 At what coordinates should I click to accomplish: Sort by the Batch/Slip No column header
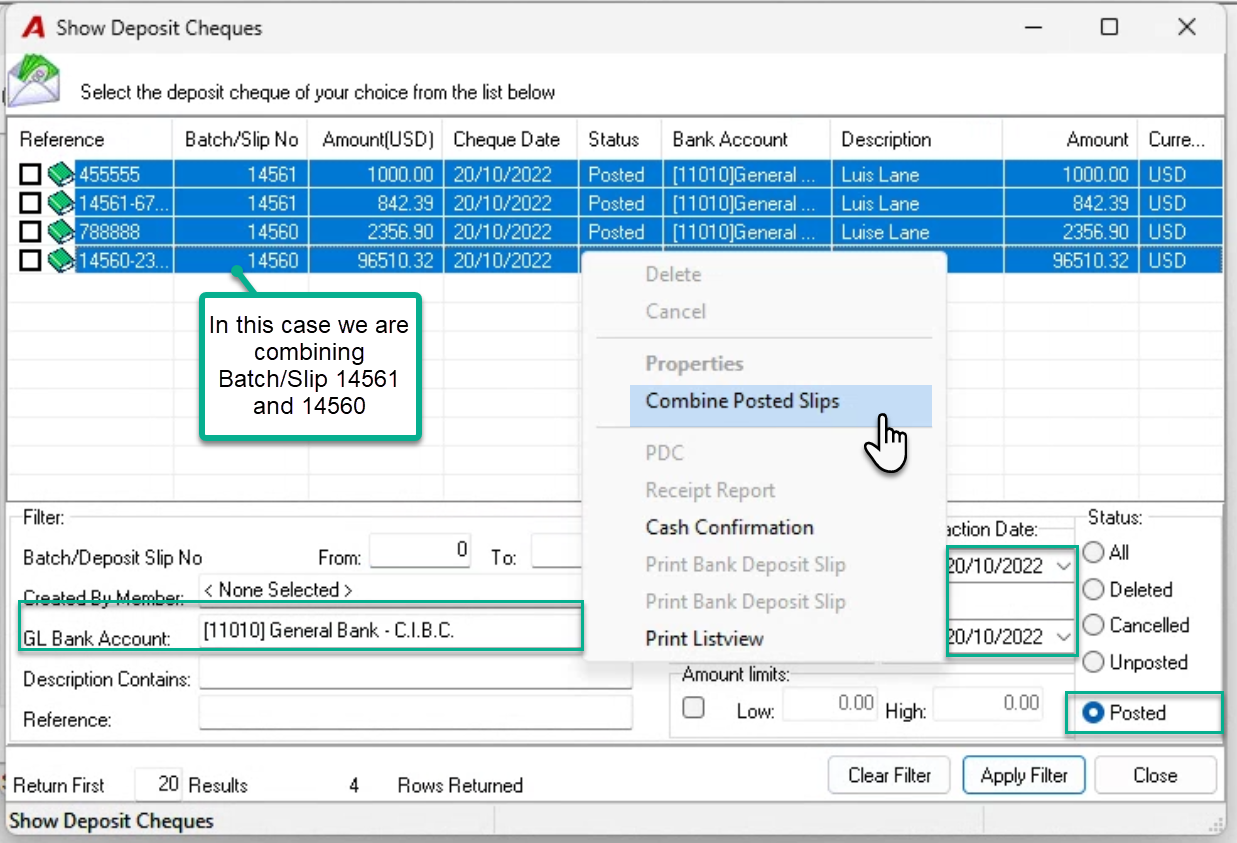(x=241, y=140)
